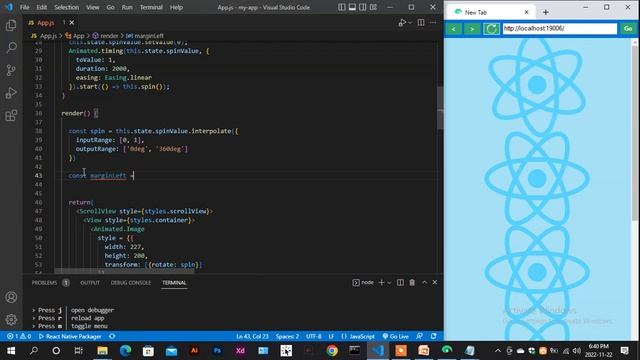
Task: Open Google Chrome from the taskbar
Action: click(332, 351)
